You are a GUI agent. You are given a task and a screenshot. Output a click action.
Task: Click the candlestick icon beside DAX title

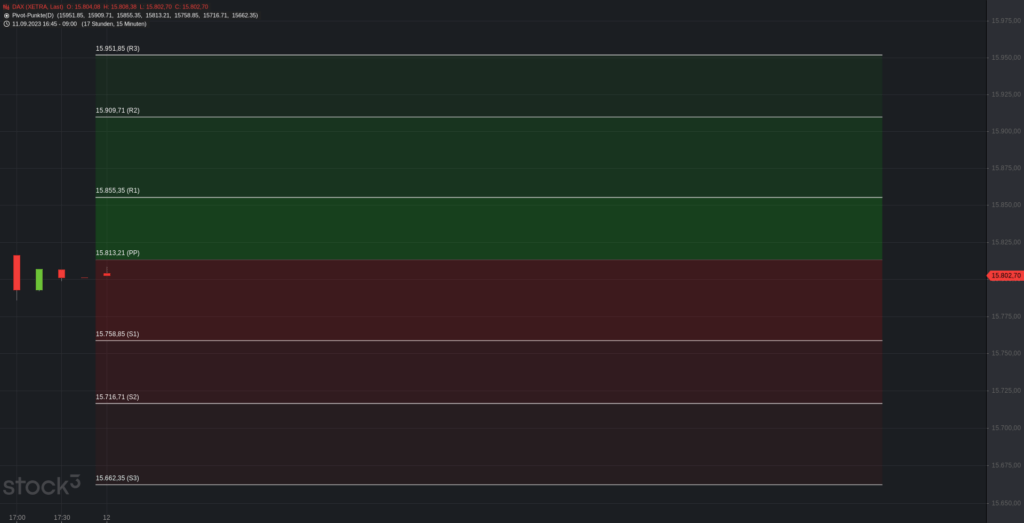pyautogui.click(x=6, y=7)
